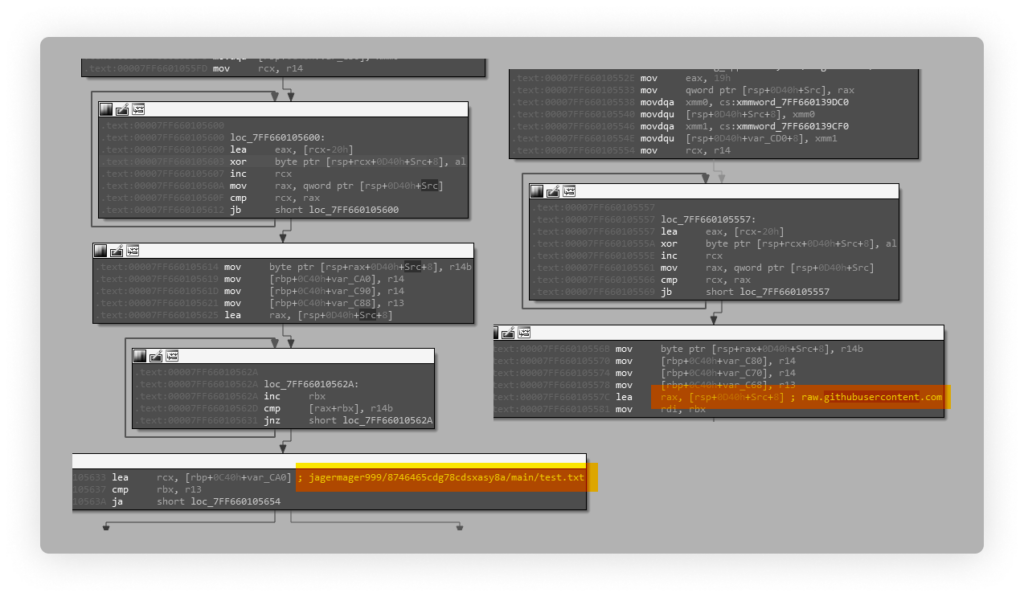The width and height of the screenshot is (1024, 597).
Task: Click the pencil edit icon on loc_7FF660105557 block
Action: click(x=553, y=191)
